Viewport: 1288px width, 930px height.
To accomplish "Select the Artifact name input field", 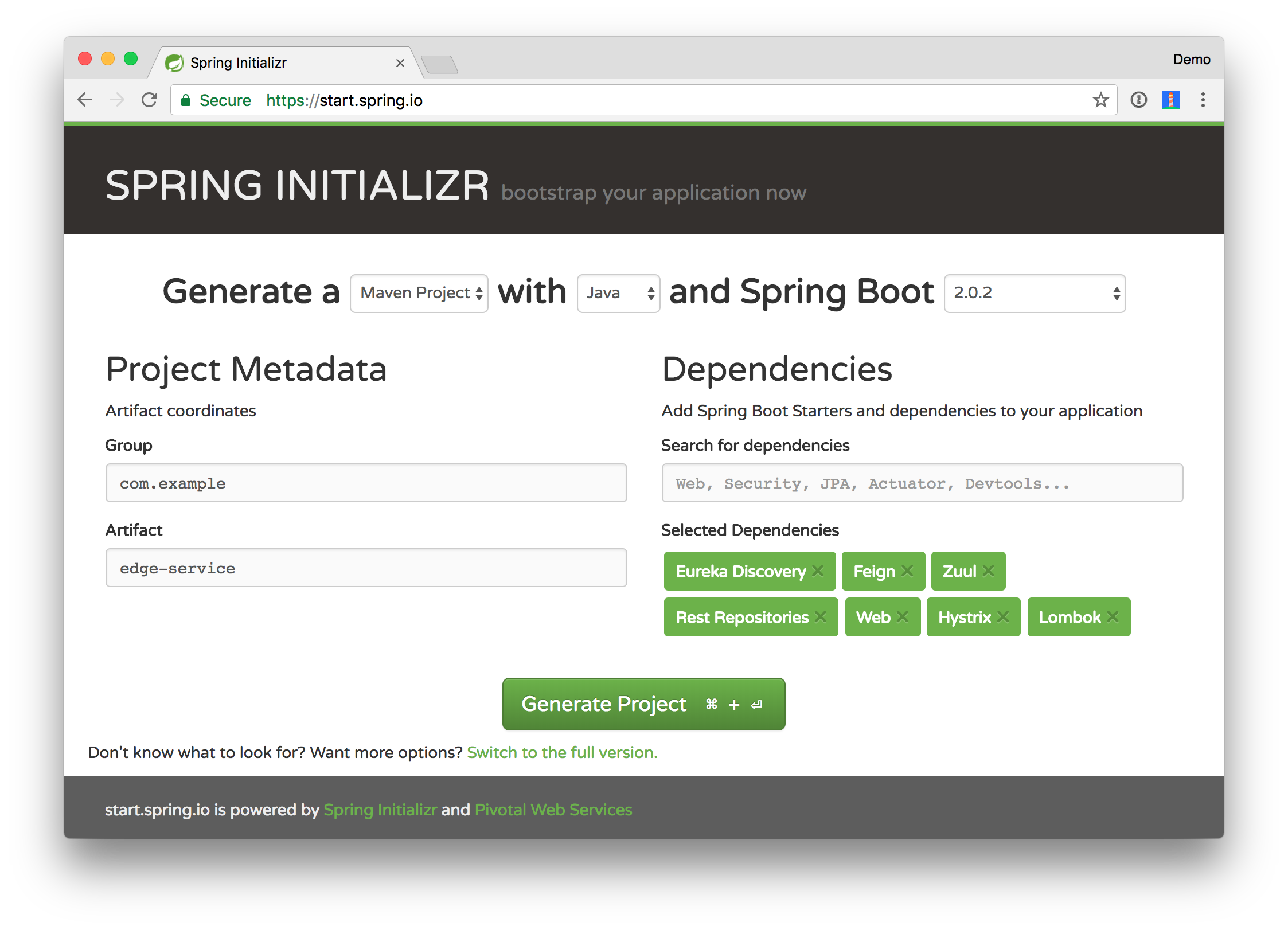I will coord(367,567).
